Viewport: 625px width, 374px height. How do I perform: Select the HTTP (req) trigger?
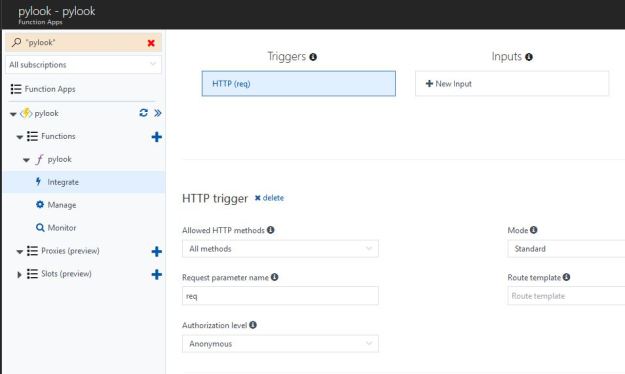pyautogui.click(x=299, y=84)
